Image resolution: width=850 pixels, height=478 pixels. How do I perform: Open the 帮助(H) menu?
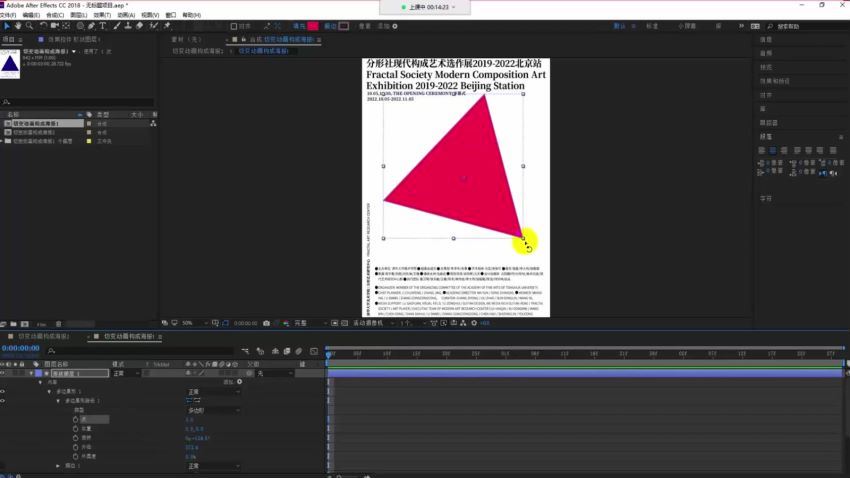point(191,15)
